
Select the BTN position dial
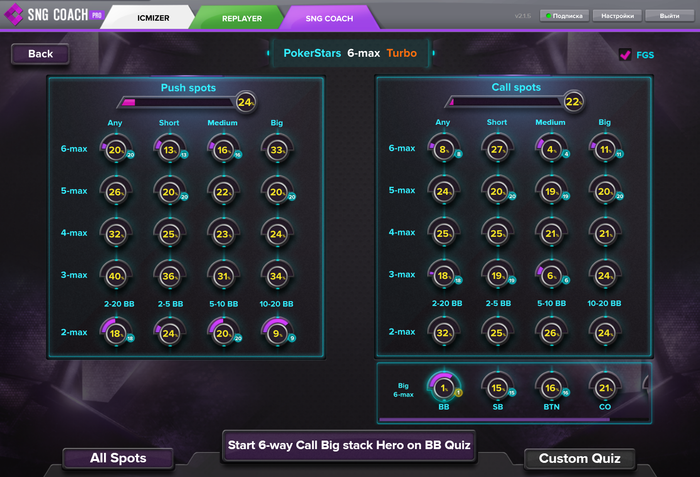(552, 388)
